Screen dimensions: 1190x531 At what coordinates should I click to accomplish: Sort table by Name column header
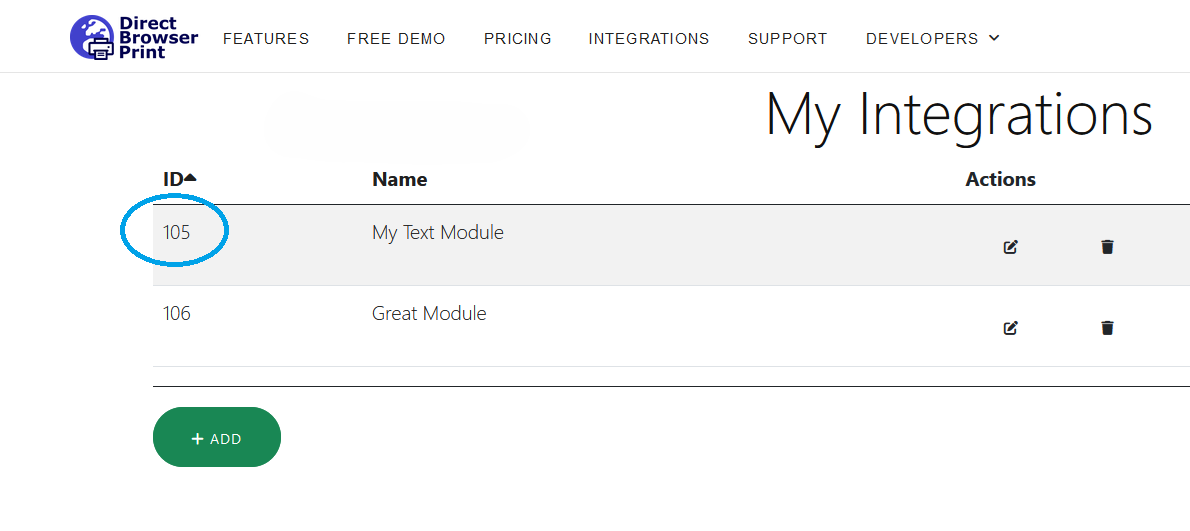[x=399, y=180]
